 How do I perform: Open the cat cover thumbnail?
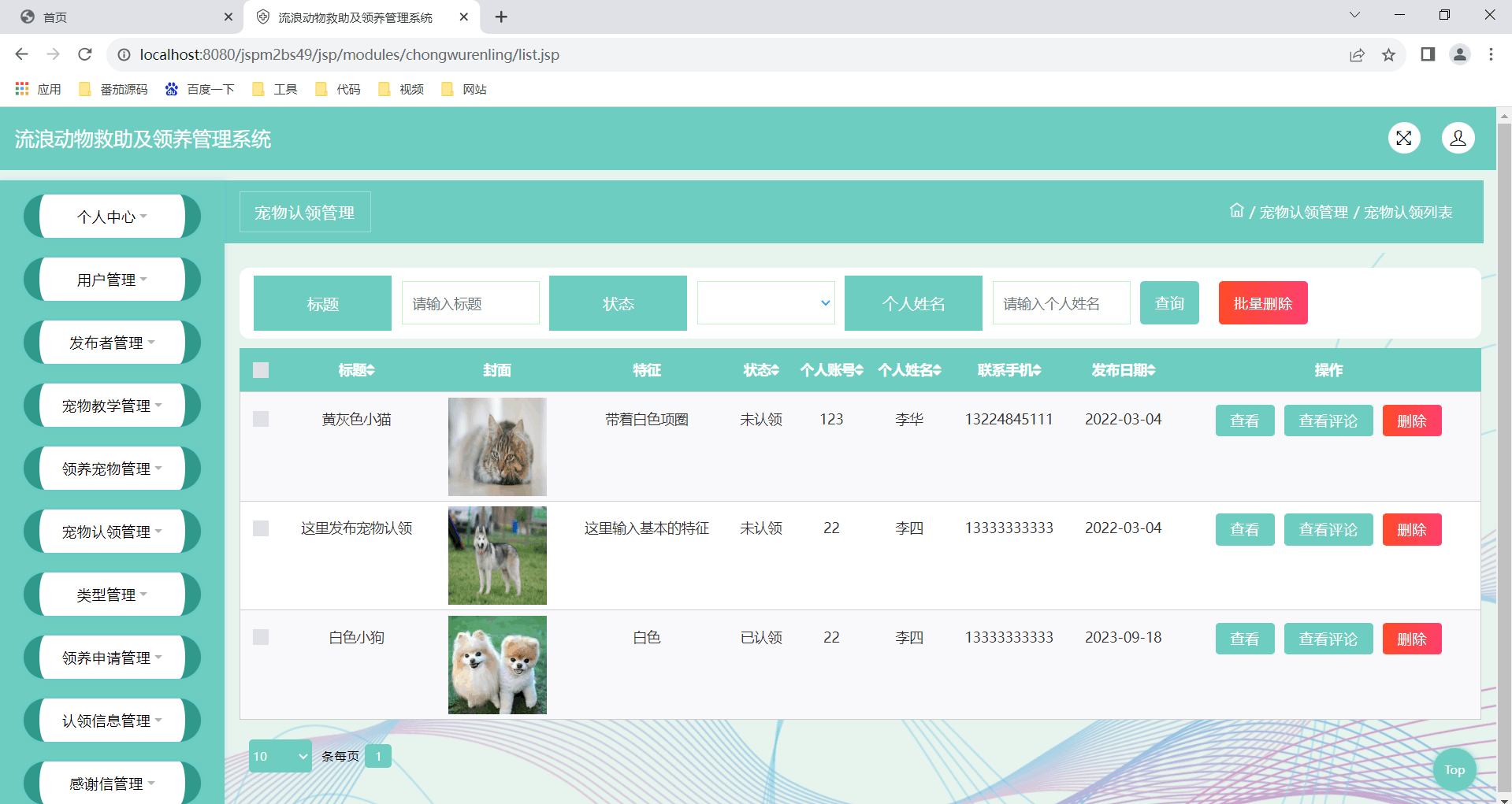pyautogui.click(x=497, y=446)
